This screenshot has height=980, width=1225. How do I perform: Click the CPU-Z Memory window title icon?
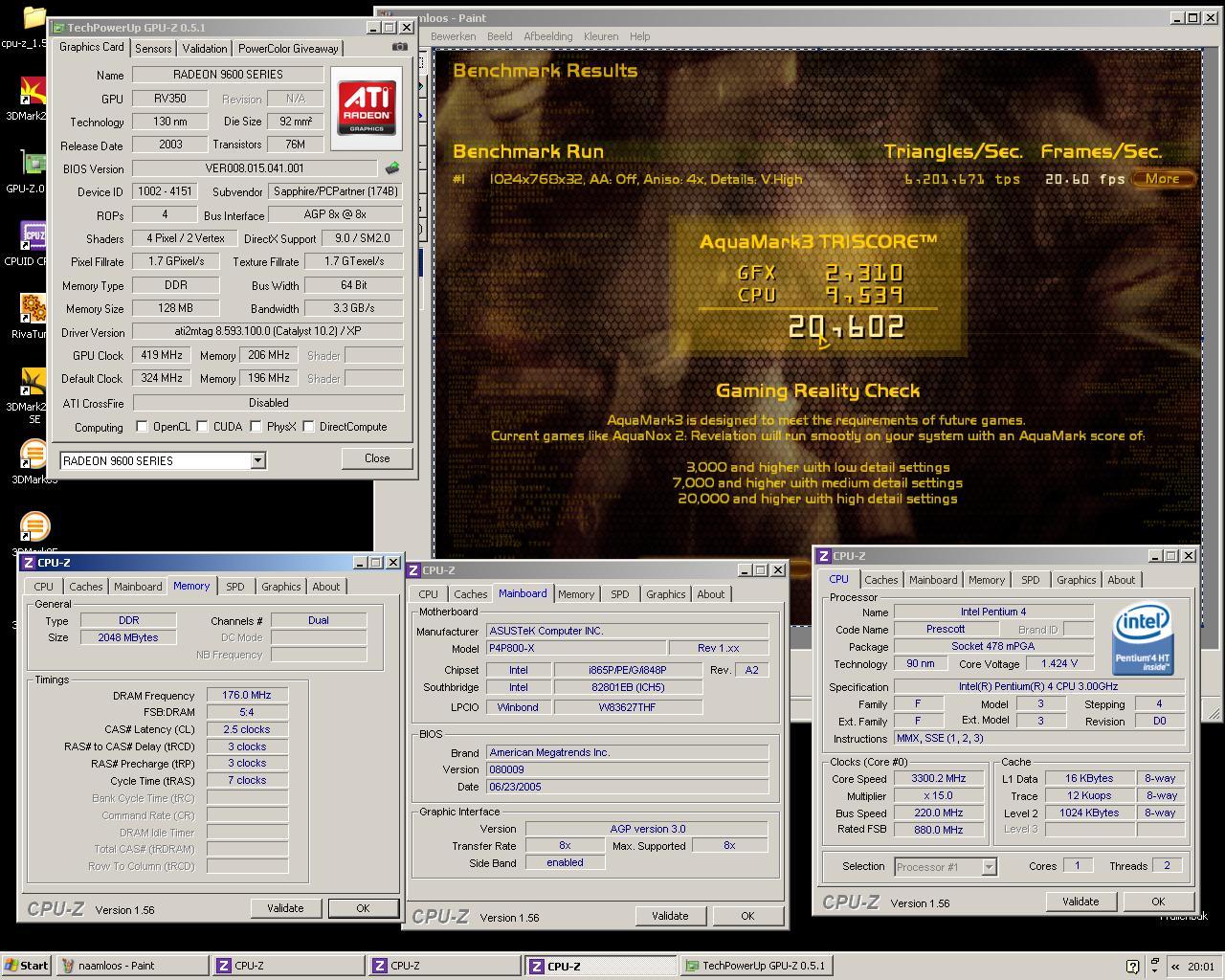point(28,563)
